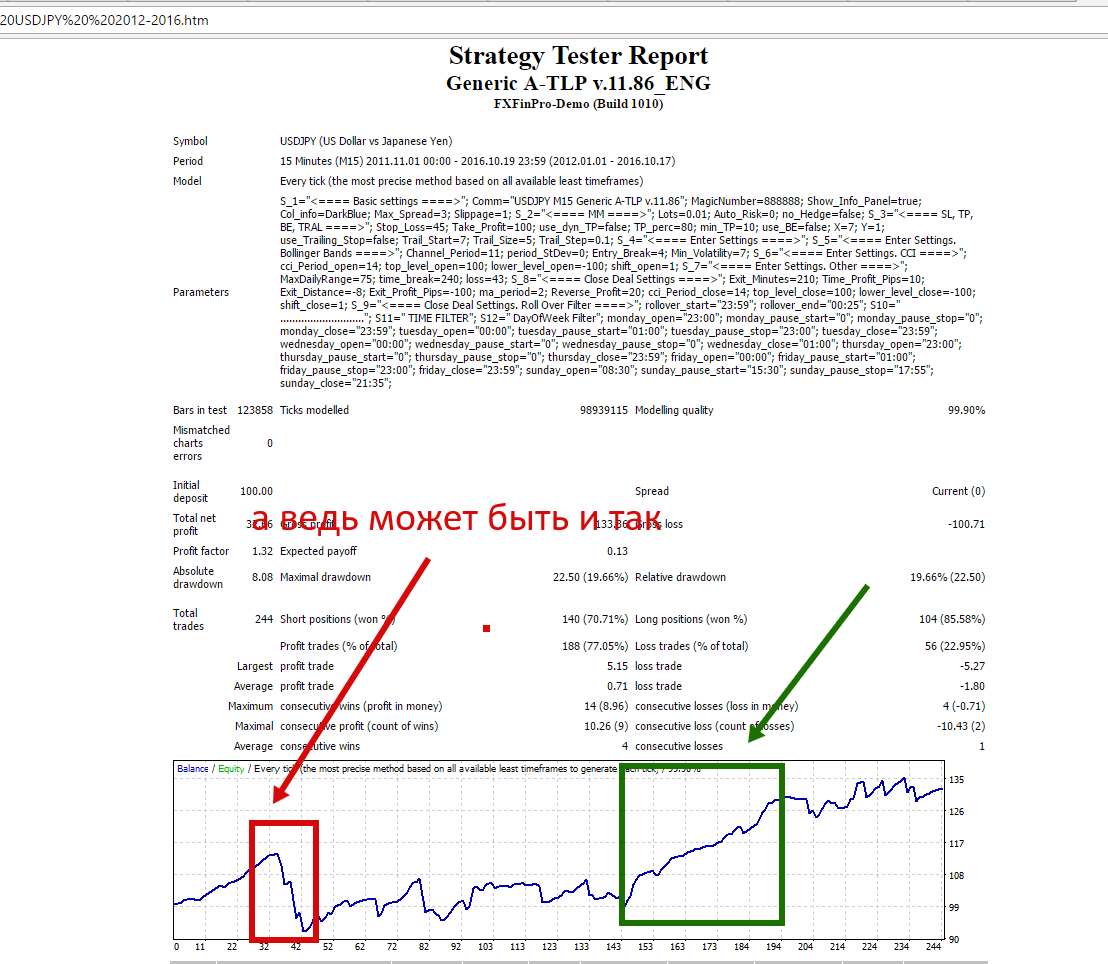
Task: Select short positions value '140 (70.71%)'
Action: (x=595, y=619)
